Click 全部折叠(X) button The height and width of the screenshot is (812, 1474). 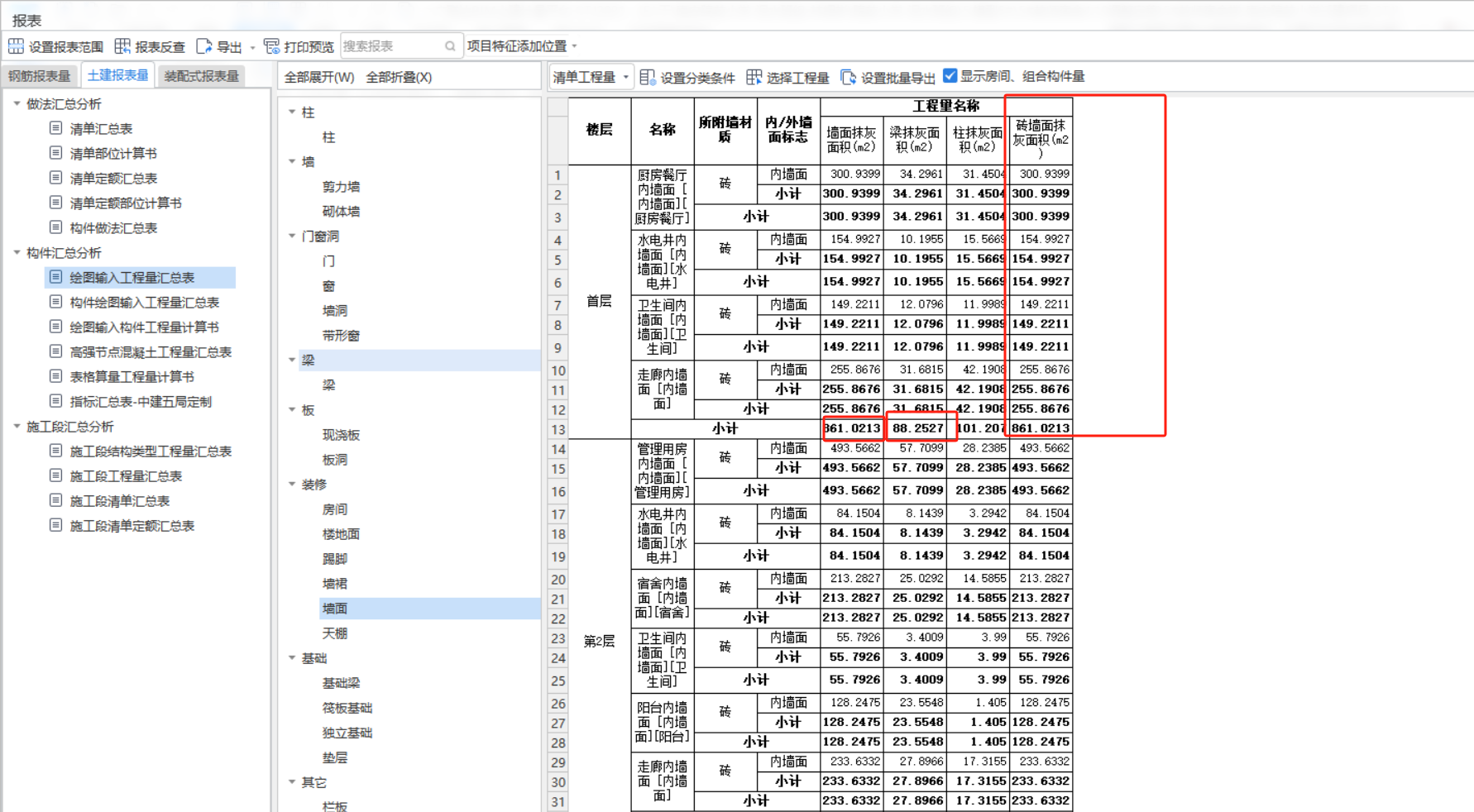tap(399, 77)
